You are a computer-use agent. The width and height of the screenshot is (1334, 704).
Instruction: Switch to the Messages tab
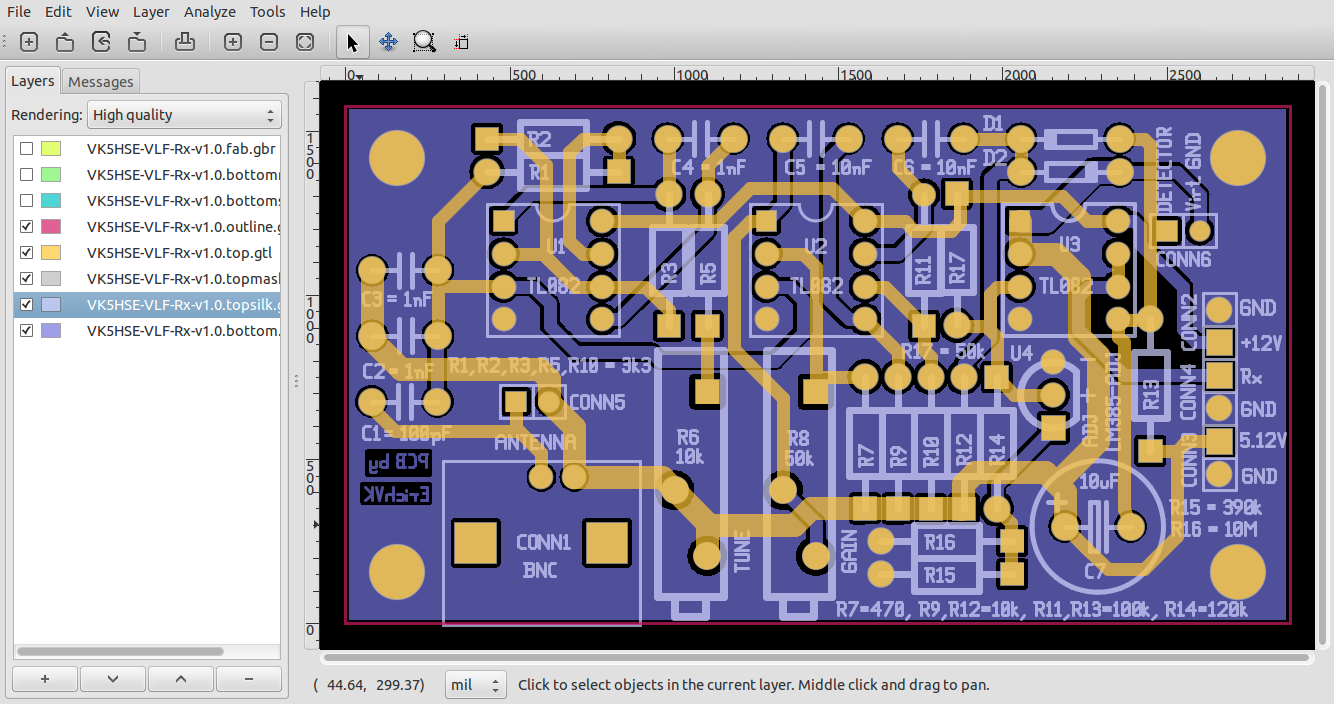click(x=100, y=81)
